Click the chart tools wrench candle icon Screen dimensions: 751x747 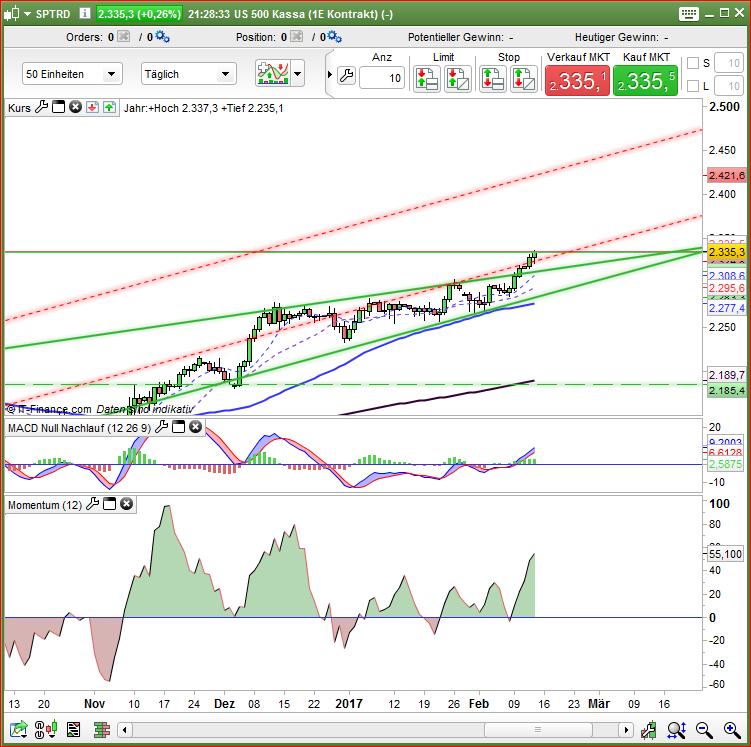click(649, 730)
